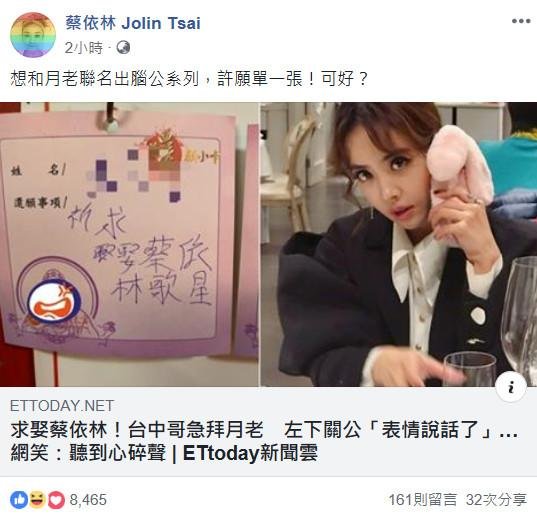Click the link info 'i' icon
Image resolution: width=537 pixels, height=519 pixels.
click(x=511, y=387)
